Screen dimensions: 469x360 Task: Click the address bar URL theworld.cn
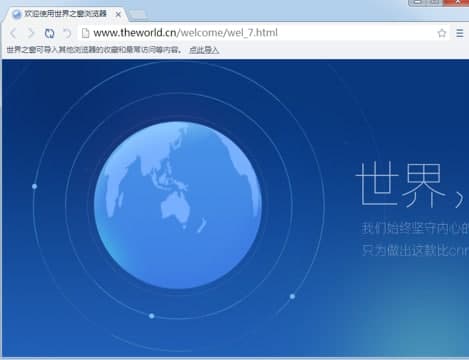coord(185,33)
